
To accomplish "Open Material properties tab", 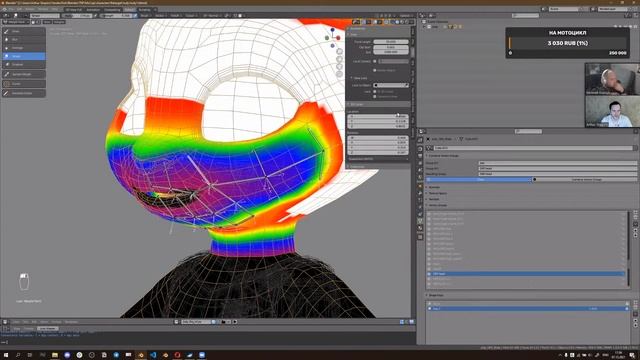I will pos(420,228).
